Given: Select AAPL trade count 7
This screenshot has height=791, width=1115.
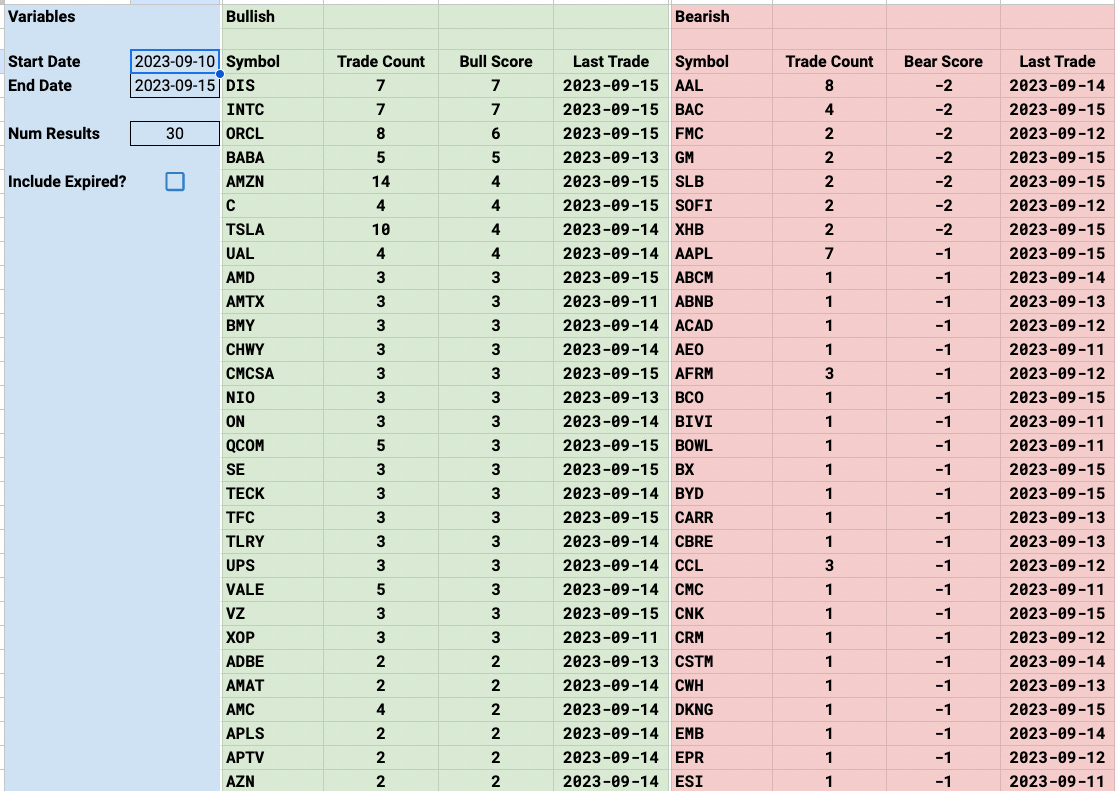Looking at the screenshot, I should point(829,253).
